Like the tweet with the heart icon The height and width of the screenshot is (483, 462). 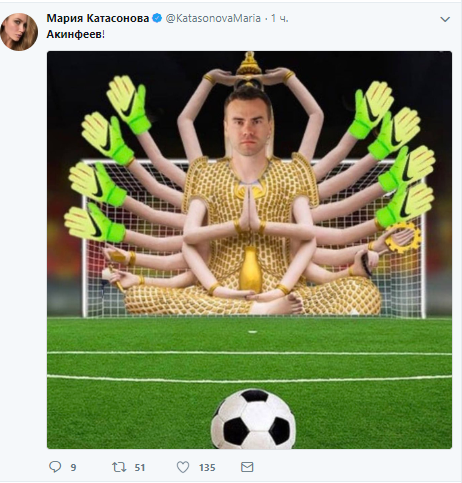183,467
